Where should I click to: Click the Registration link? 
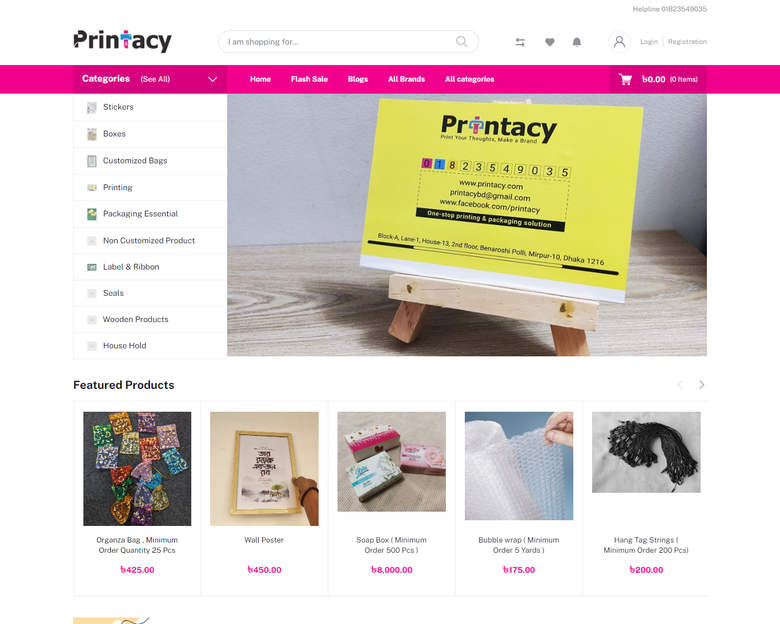pos(687,42)
